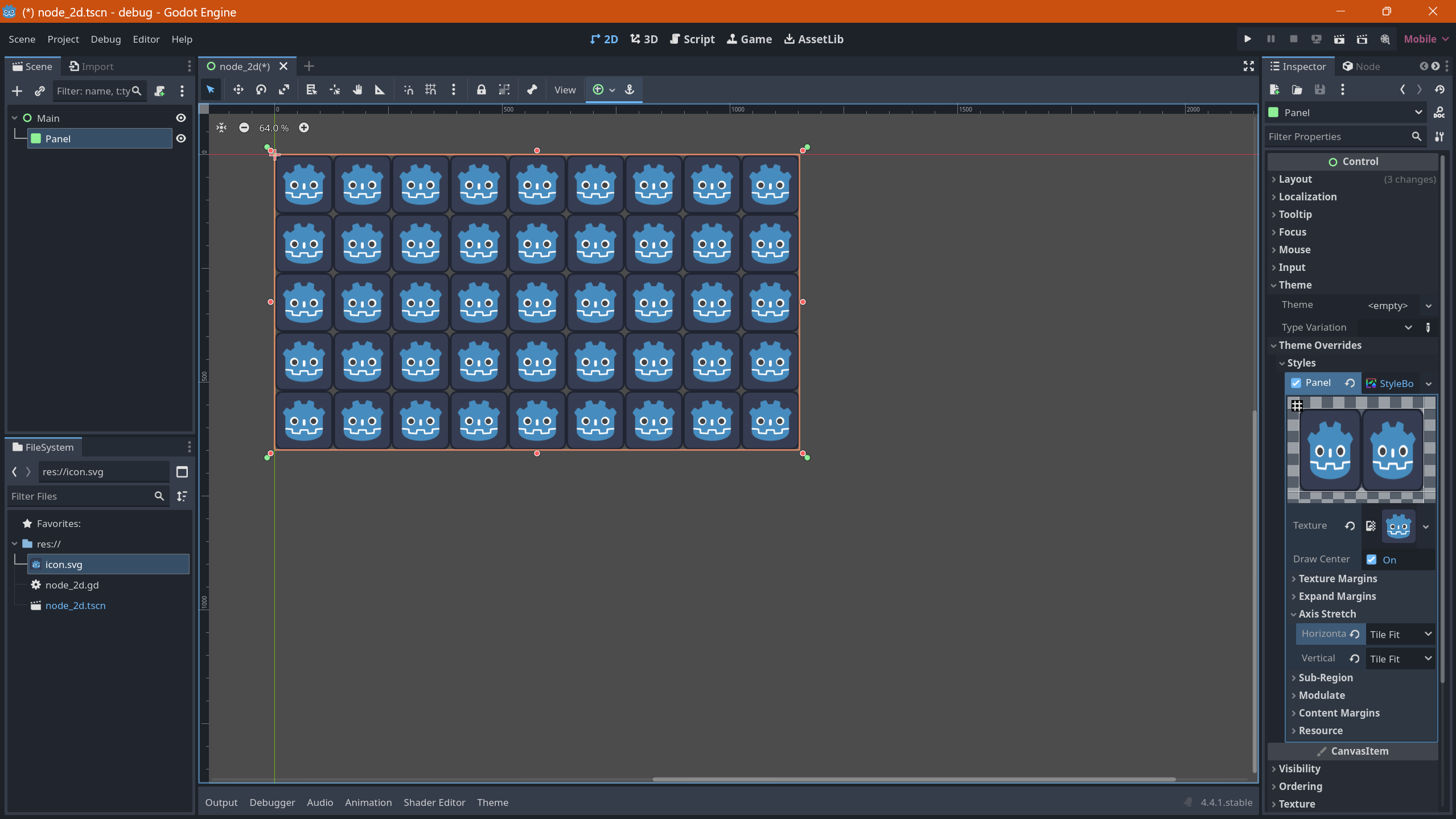
Task: Toggle visibility of Panel node
Action: (x=181, y=139)
